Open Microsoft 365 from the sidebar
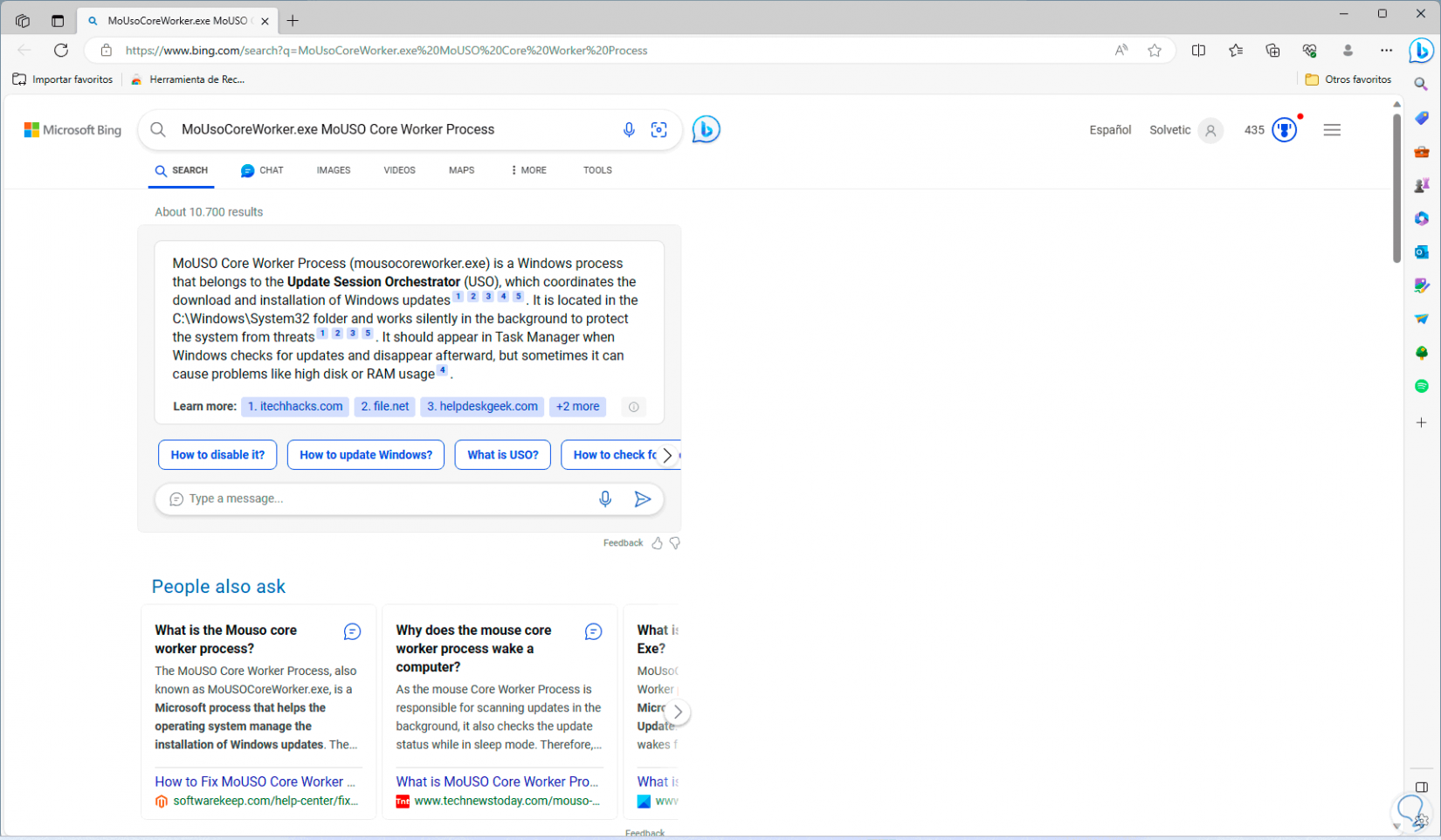Image resolution: width=1441 pixels, height=840 pixels. pyautogui.click(x=1422, y=218)
